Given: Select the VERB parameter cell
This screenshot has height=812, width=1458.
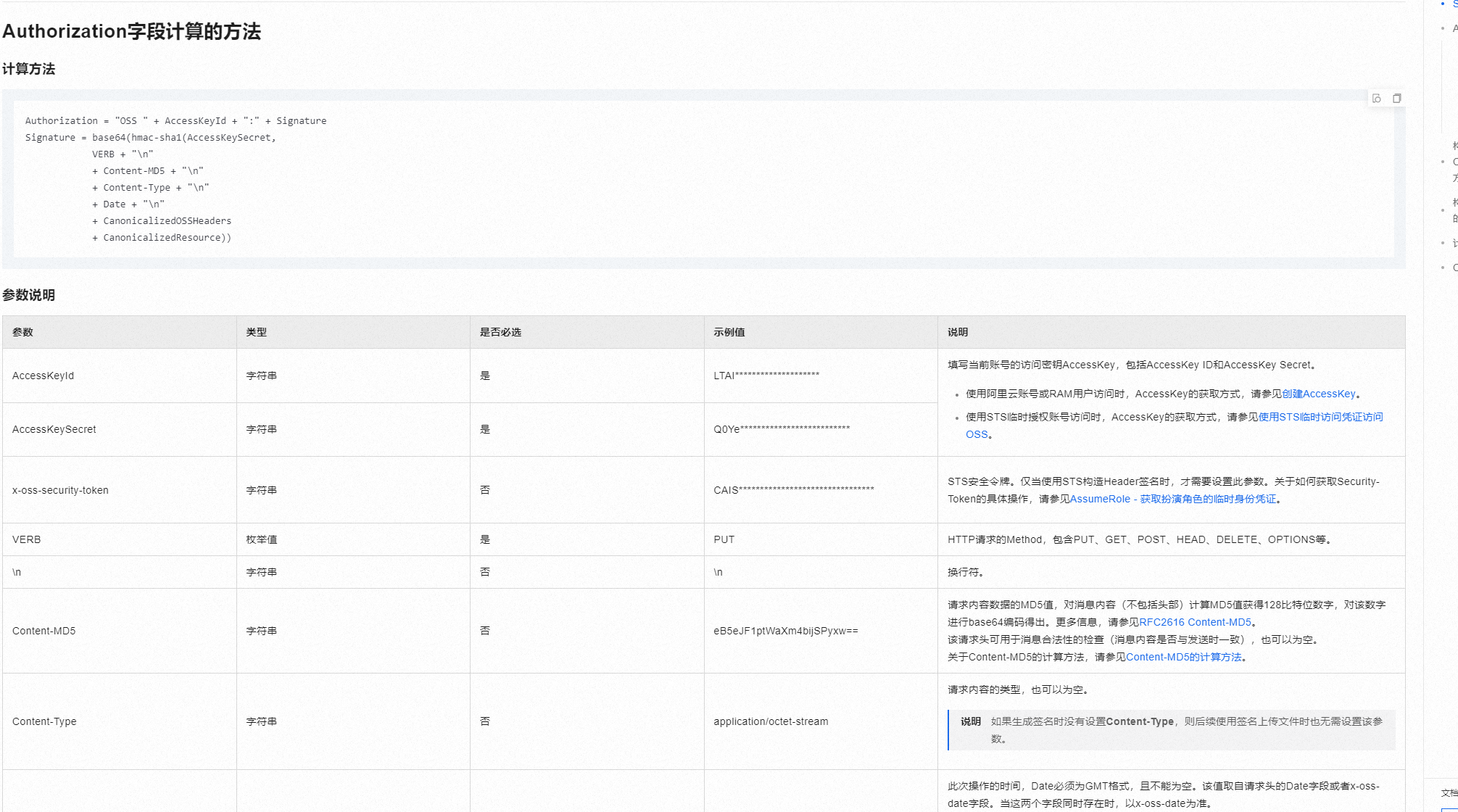Looking at the screenshot, I should coord(120,539).
